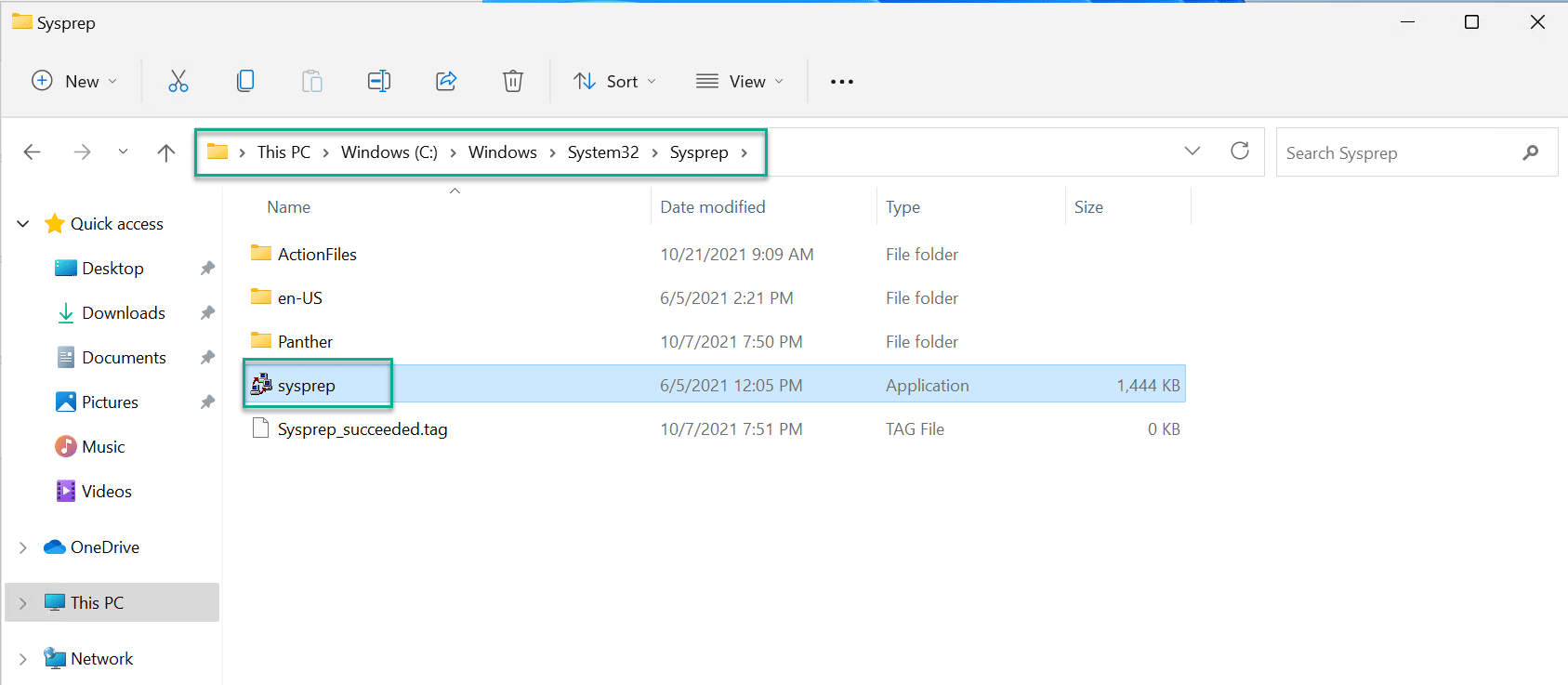Screen dimensions: 1568x685
Task: Click the 1,444 KB size value
Action: [1148, 386]
